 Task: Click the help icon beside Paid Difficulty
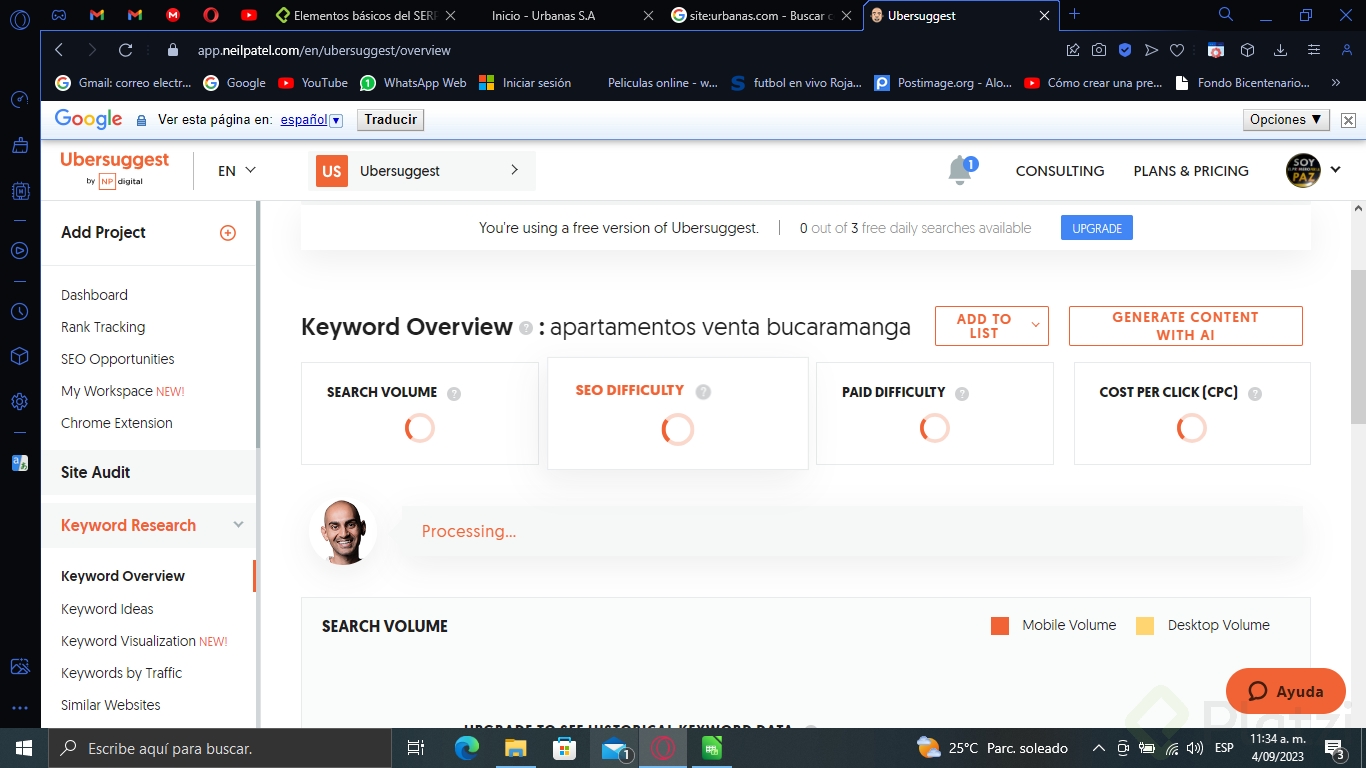tap(962, 393)
